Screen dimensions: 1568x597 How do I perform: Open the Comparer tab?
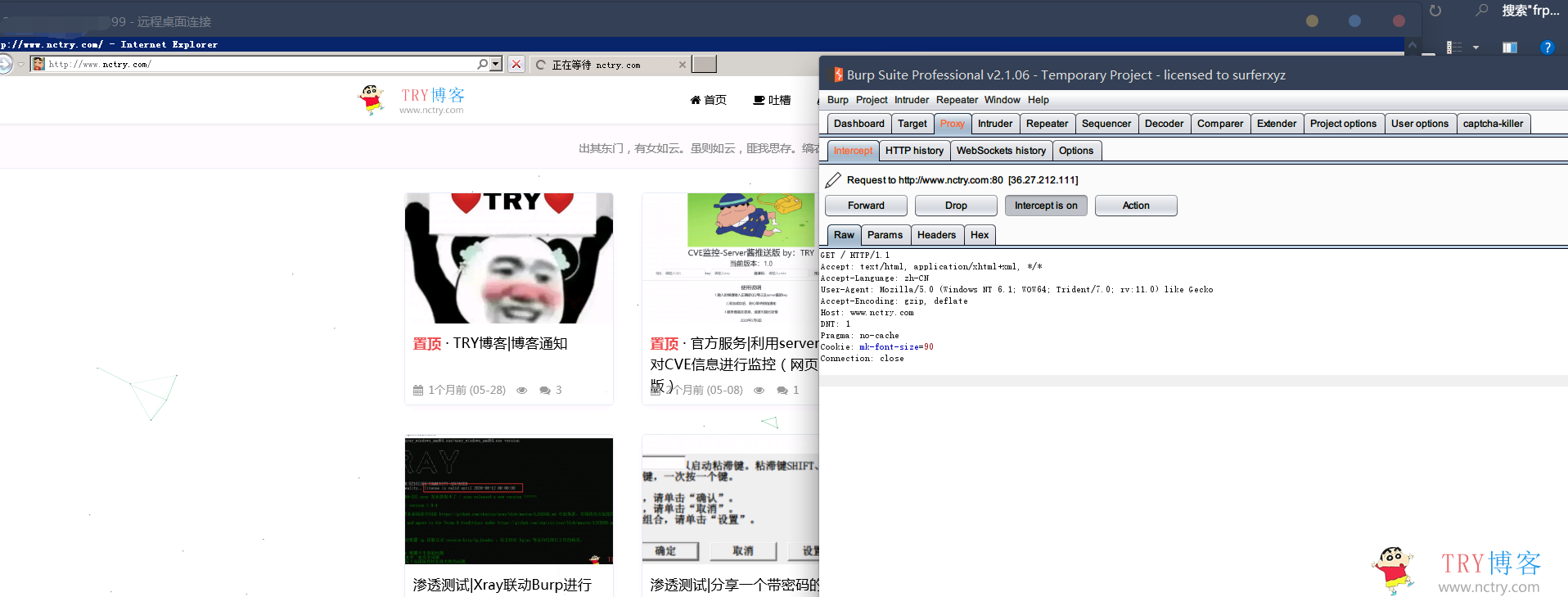point(1220,124)
